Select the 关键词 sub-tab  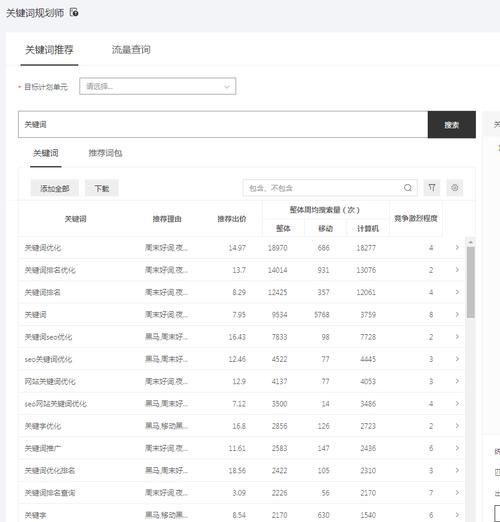point(46,153)
